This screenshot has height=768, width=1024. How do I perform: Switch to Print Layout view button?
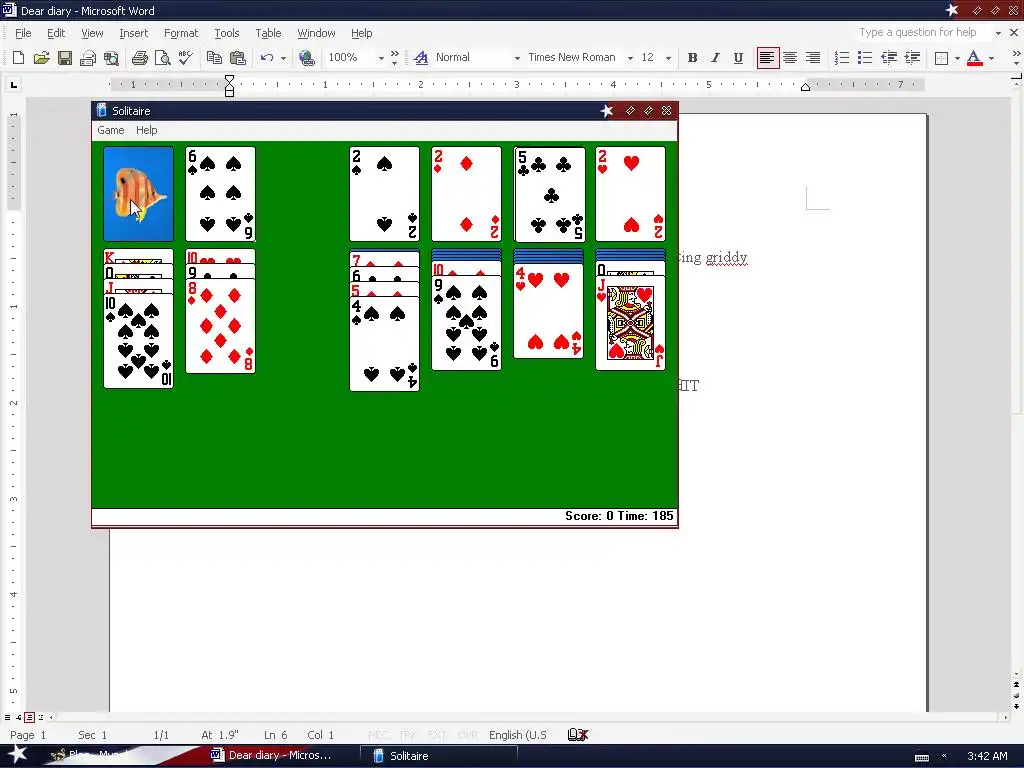29,717
